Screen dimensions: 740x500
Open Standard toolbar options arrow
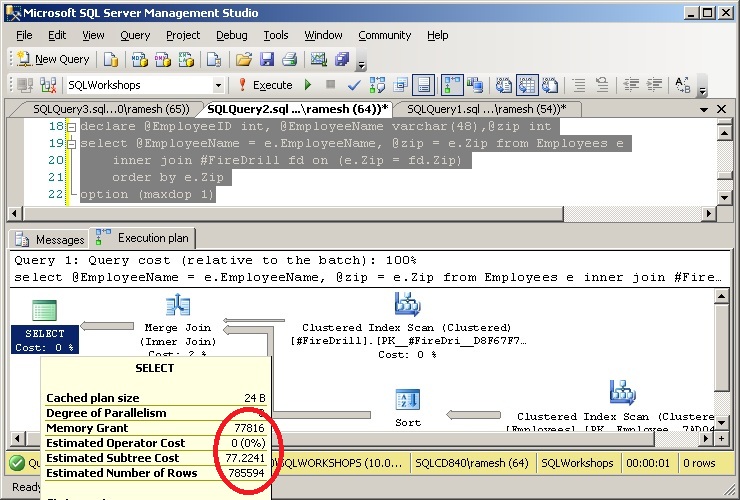361,64
